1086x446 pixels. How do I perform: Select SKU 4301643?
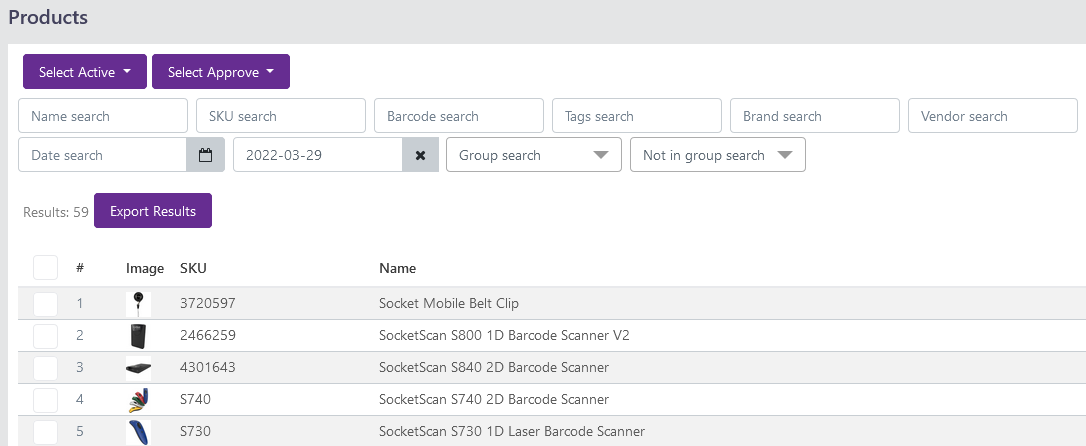208,368
